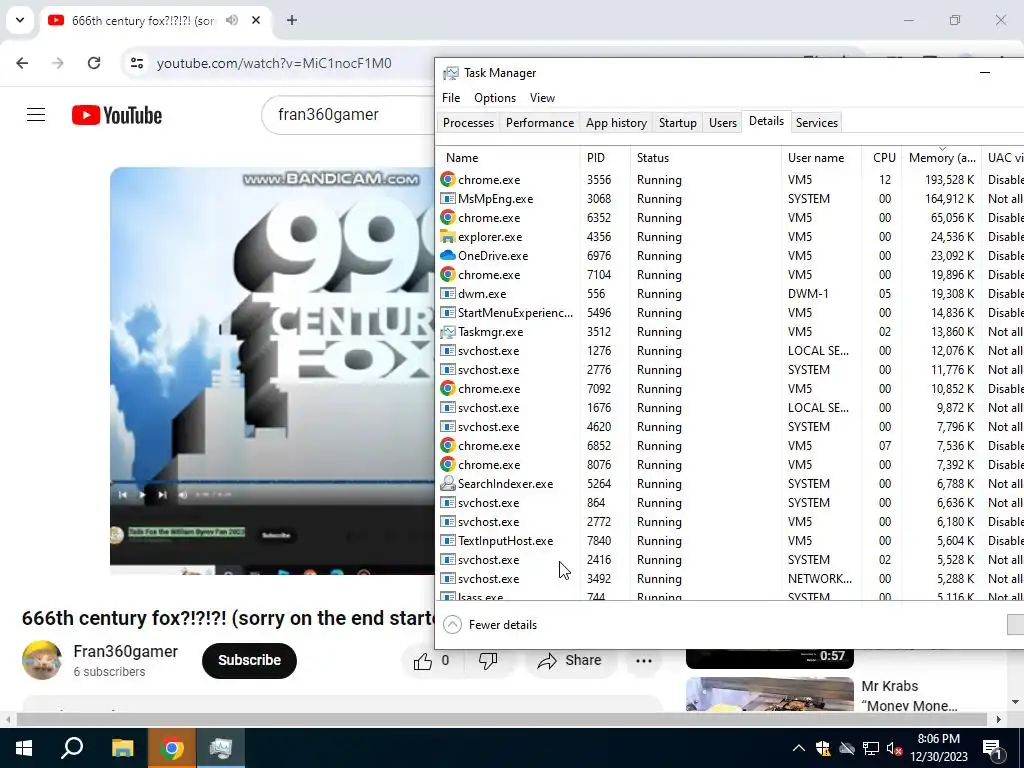This screenshot has height=768, width=1024.
Task: Click the MsMpEng.exe process icon
Action: click(x=447, y=199)
